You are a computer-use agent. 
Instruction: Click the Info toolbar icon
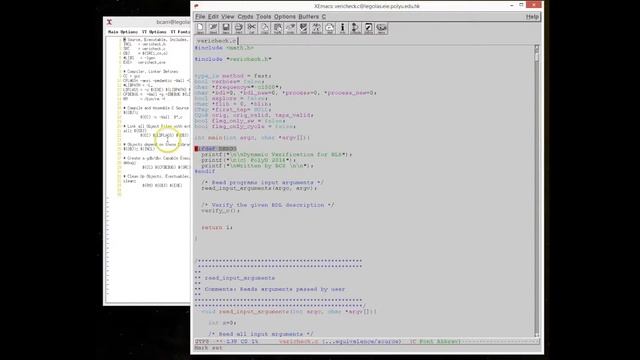pyautogui.click(x=342, y=28)
